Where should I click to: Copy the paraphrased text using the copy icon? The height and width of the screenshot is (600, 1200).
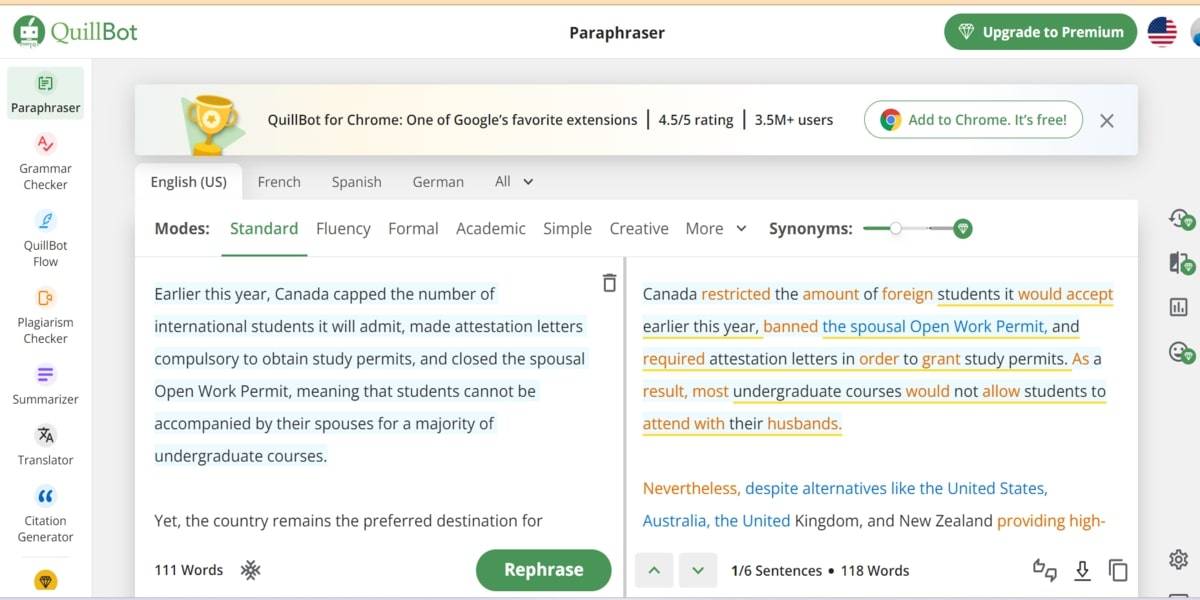click(1118, 570)
